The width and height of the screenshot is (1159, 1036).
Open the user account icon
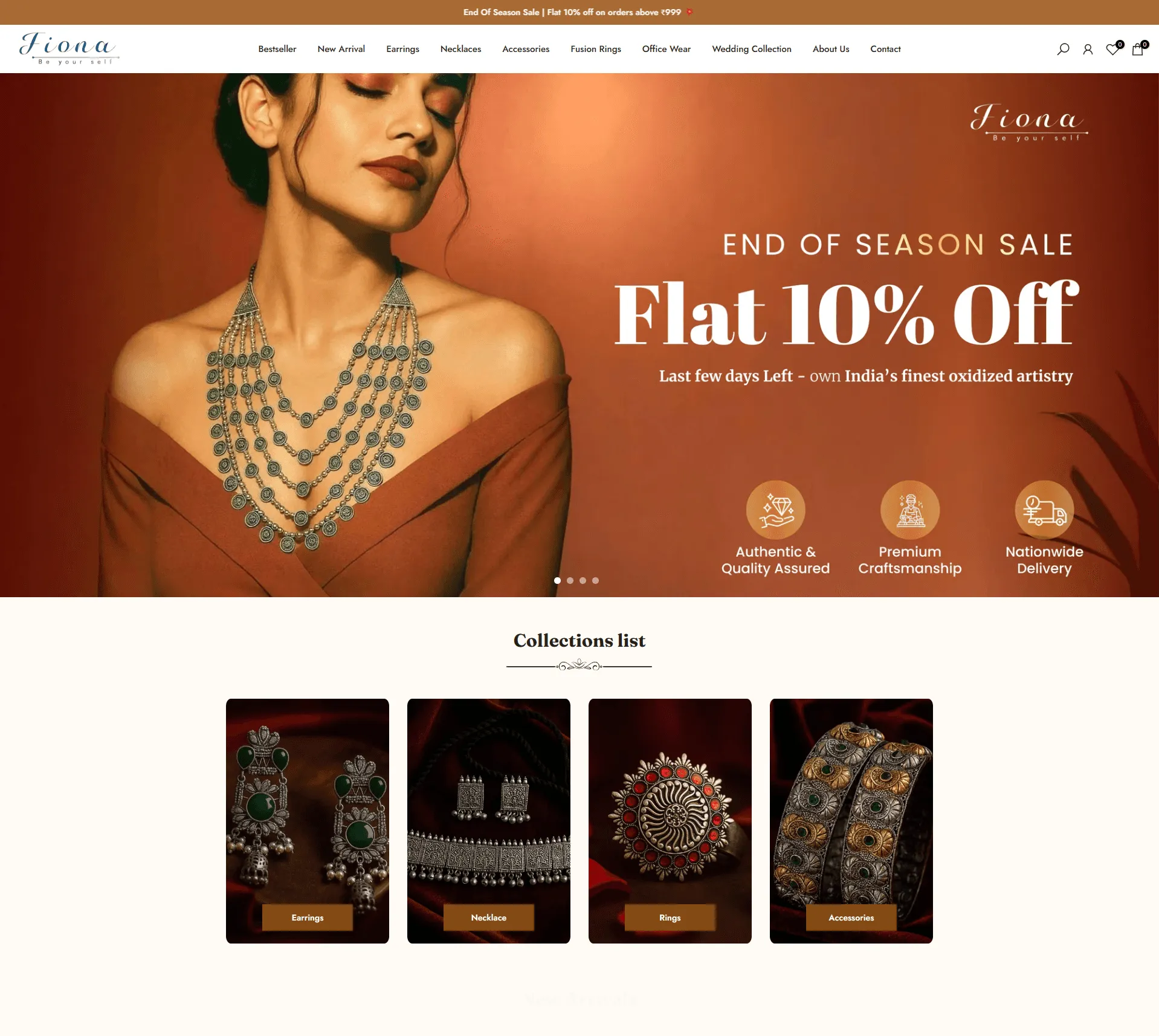tap(1088, 49)
